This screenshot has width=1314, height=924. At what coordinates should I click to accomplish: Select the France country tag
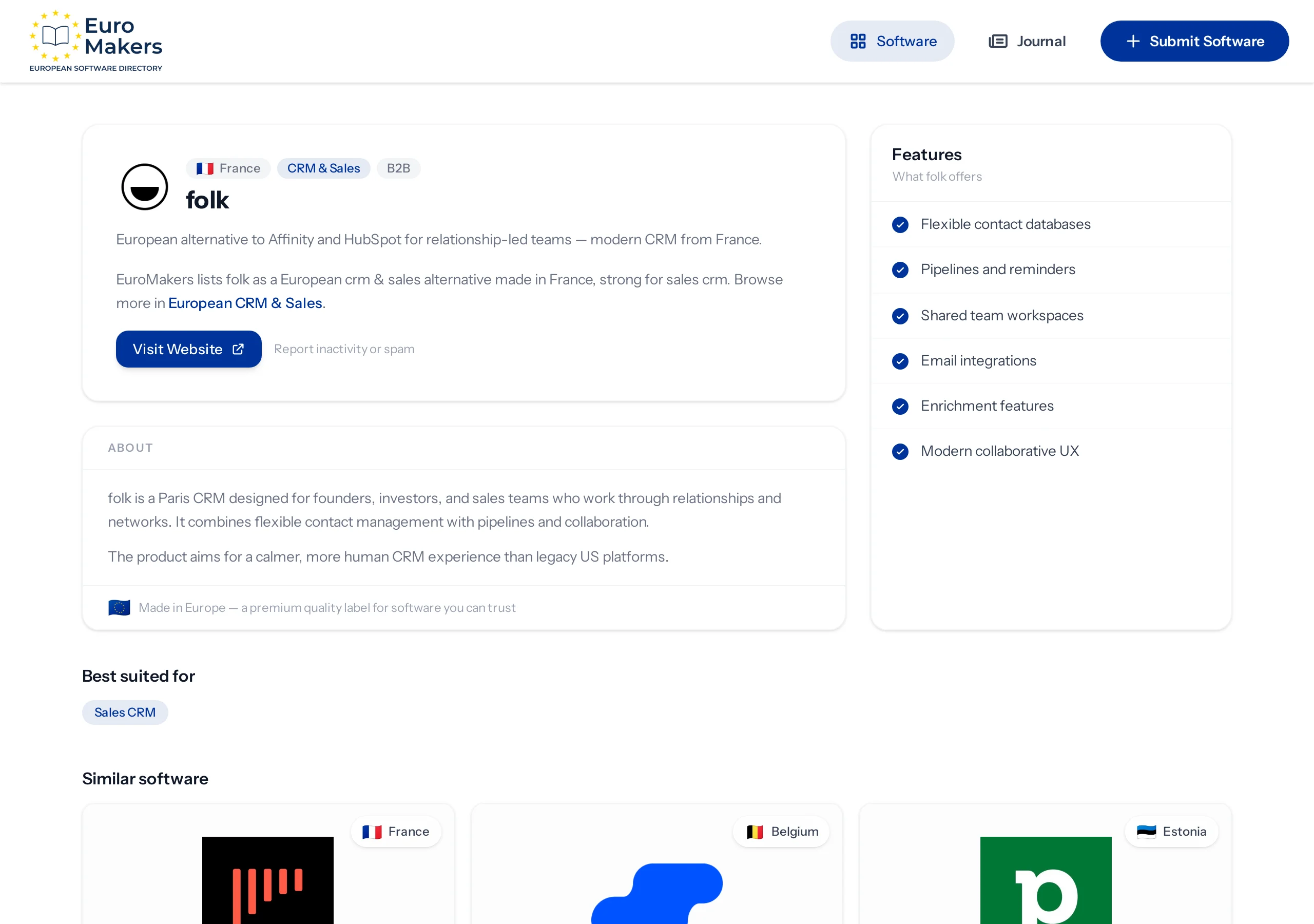pos(228,168)
